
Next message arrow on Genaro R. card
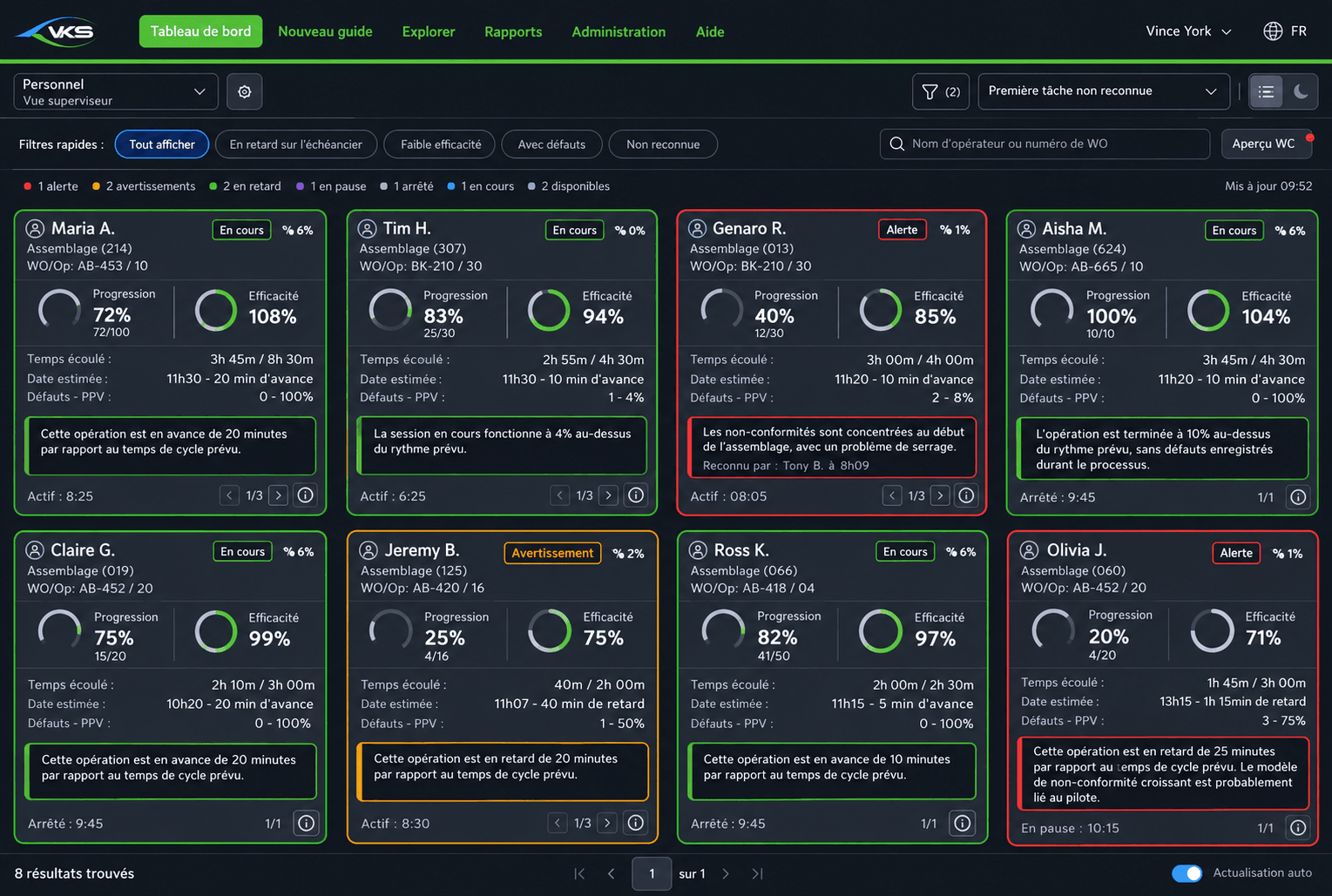(940, 495)
